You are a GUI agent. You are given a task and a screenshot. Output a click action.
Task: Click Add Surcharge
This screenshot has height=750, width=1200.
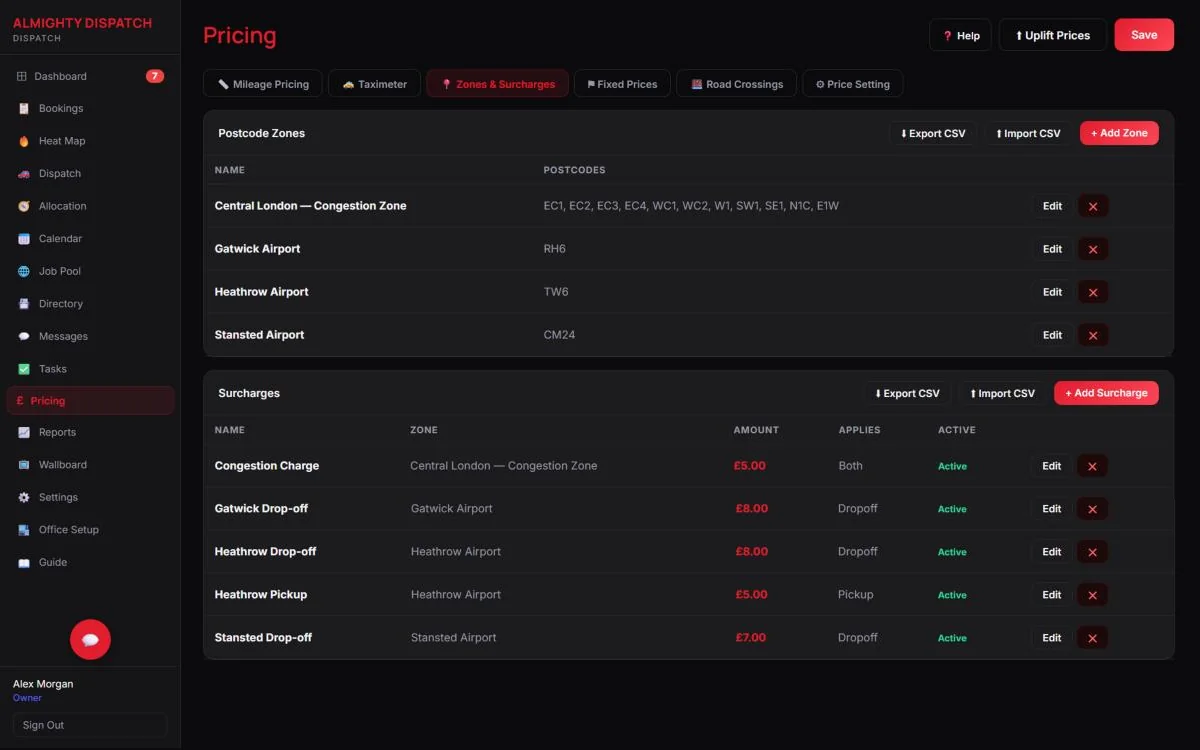(1106, 393)
